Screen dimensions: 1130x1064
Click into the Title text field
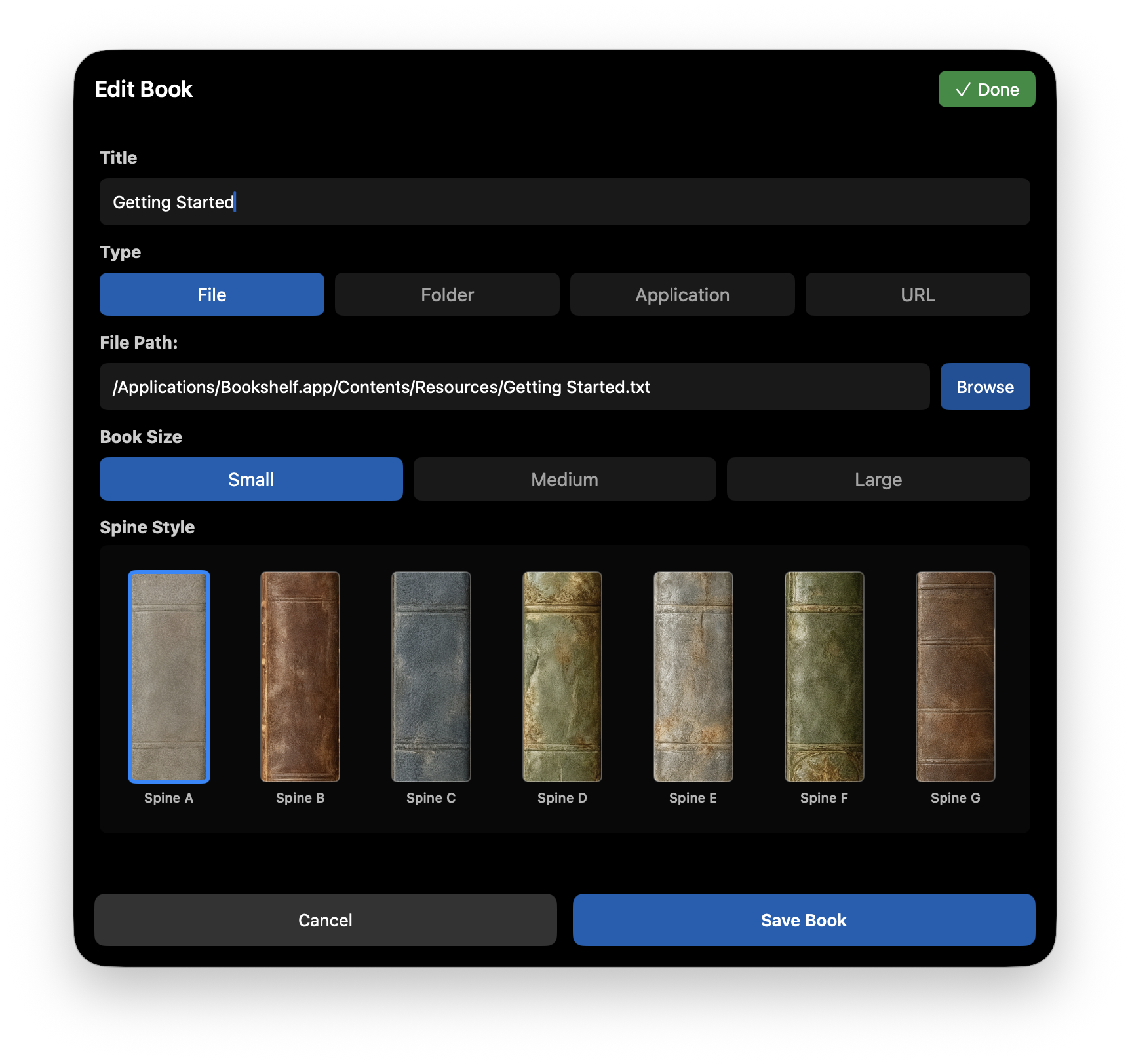click(564, 202)
